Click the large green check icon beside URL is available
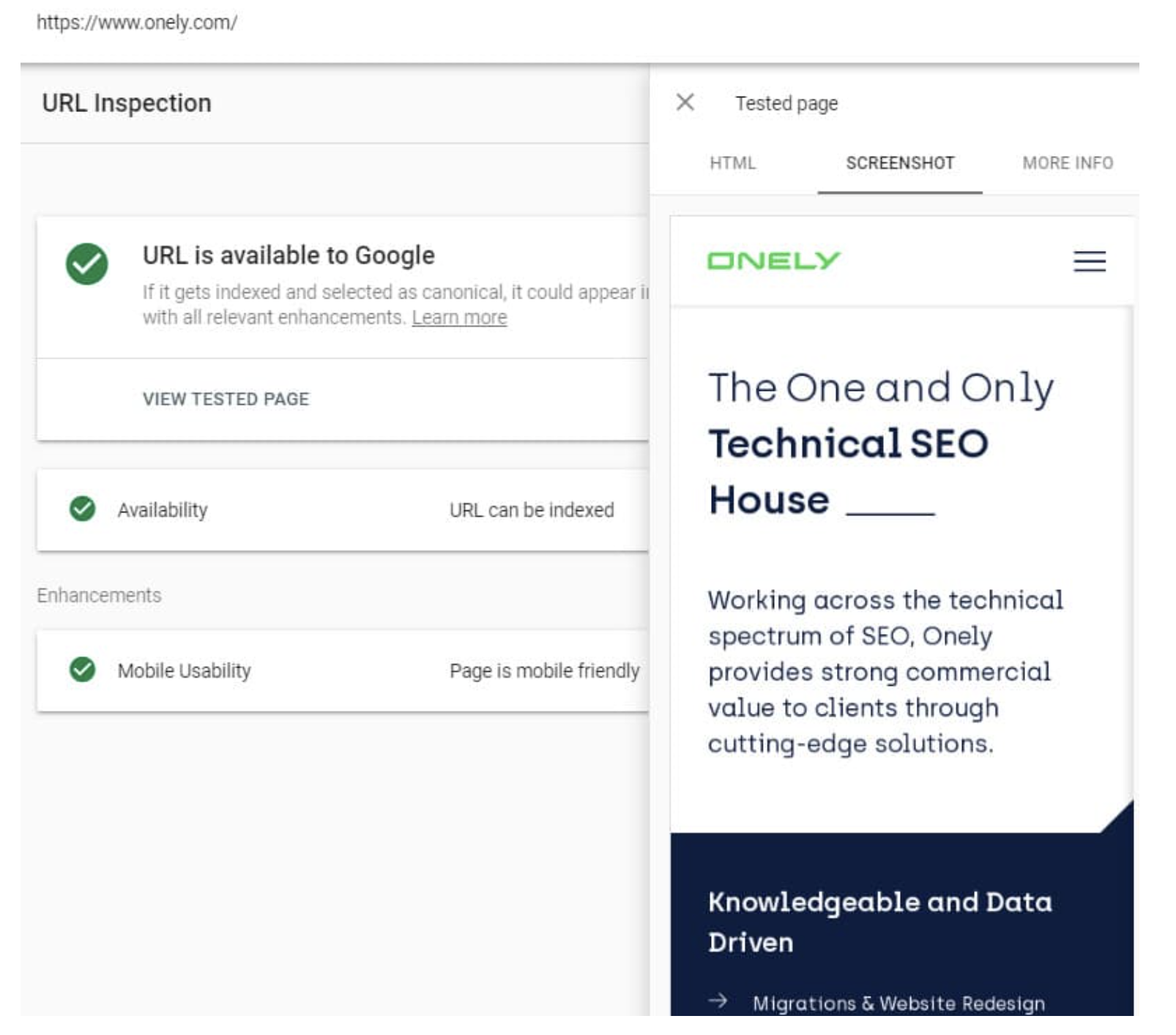This screenshot has height=1035, width=1176. pyautogui.click(x=86, y=264)
